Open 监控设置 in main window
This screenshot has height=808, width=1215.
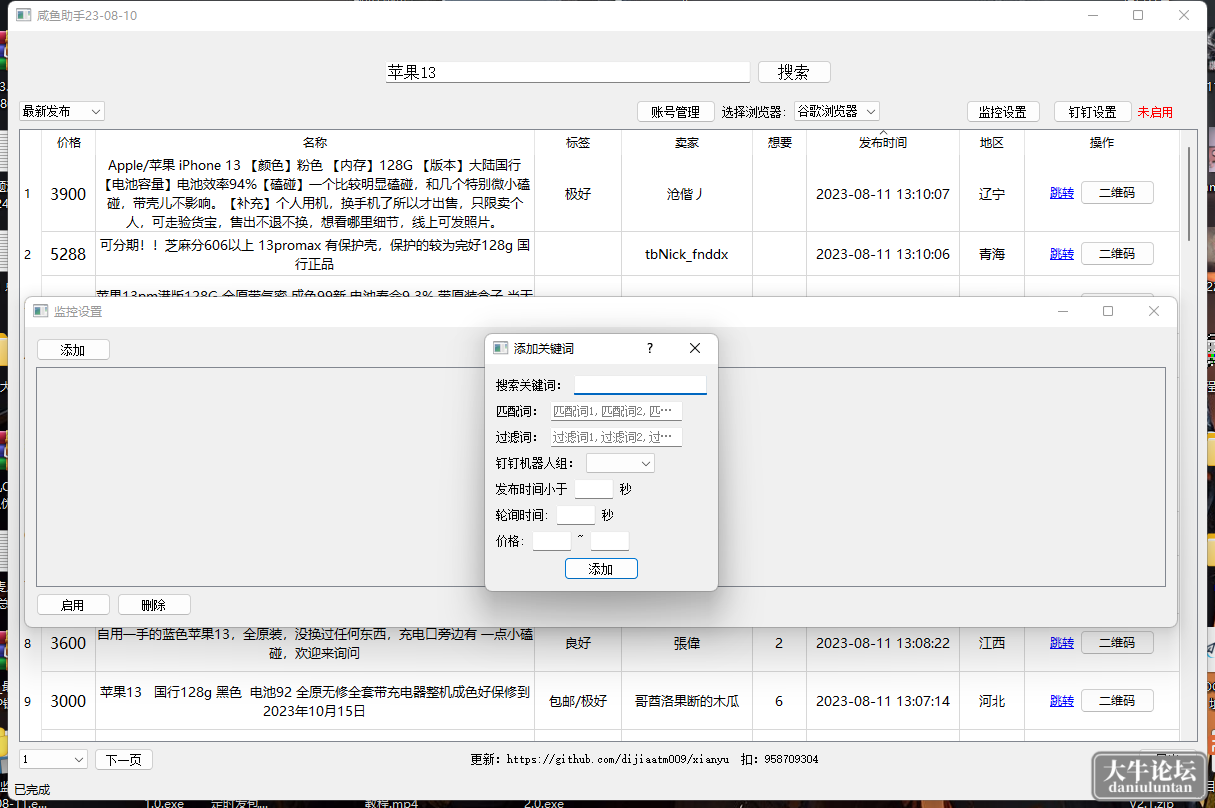click(x=1003, y=112)
